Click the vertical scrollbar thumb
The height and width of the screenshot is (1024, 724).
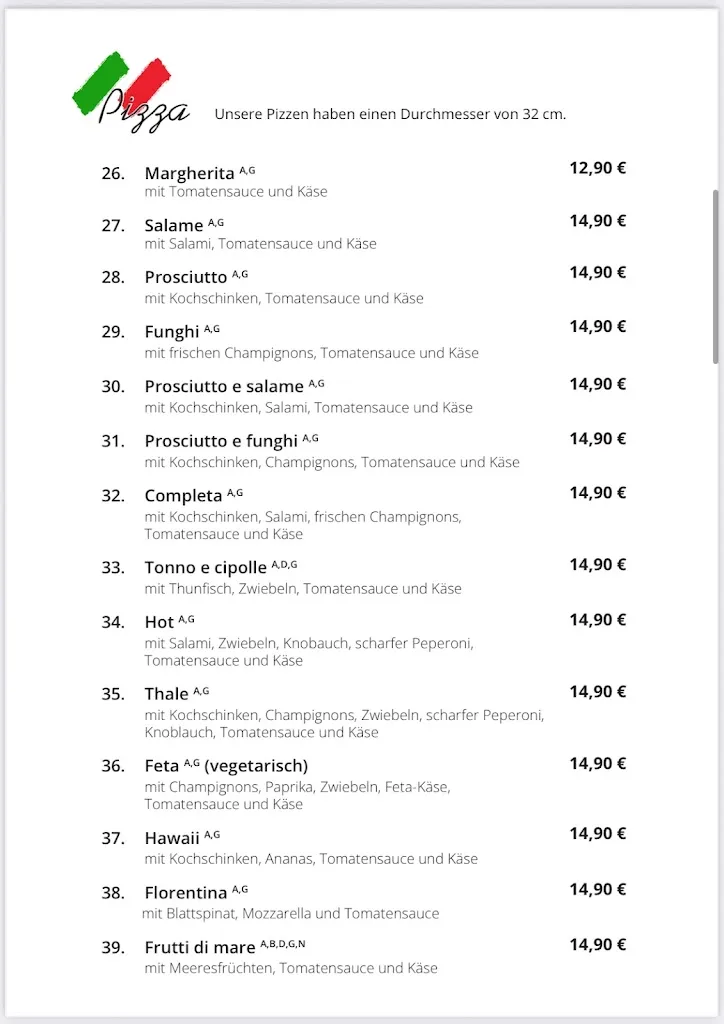click(715, 276)
